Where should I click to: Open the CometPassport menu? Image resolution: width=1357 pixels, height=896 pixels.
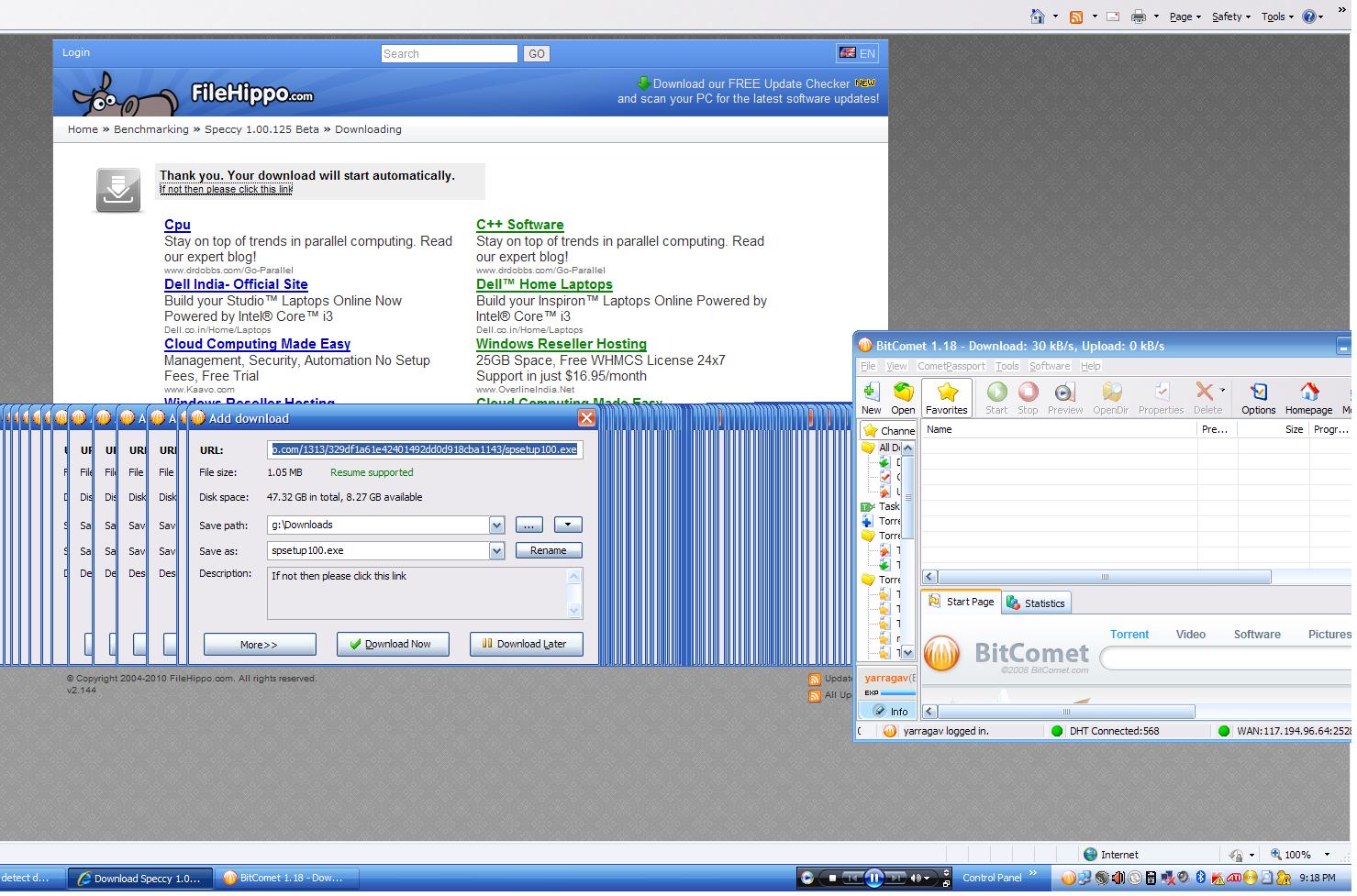point(951,366)
